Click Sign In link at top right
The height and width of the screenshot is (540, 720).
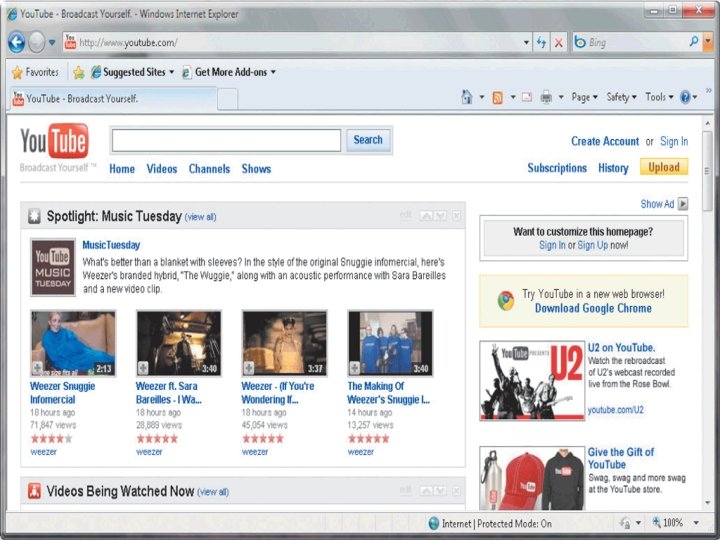click(x=674, y=141)
